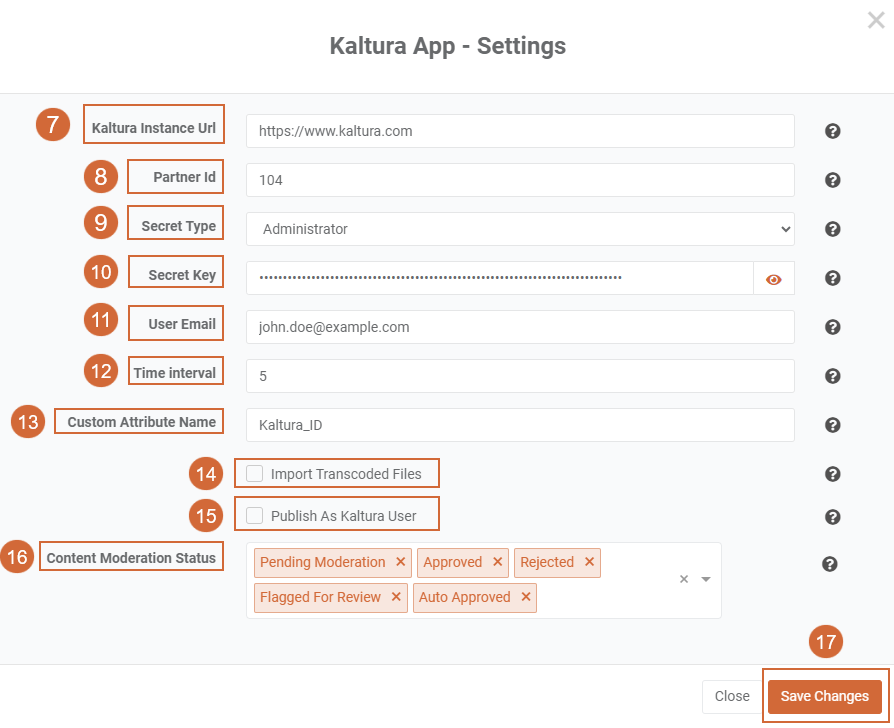Click the Close button

click(732, 696)
